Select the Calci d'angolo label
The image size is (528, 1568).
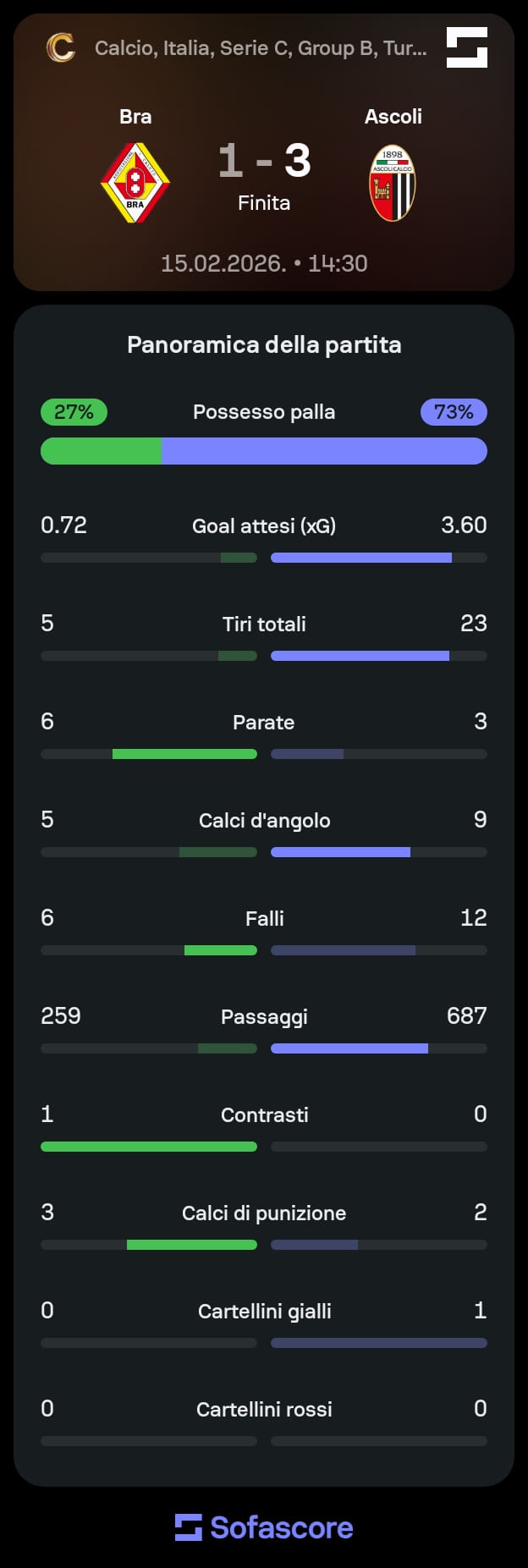click(x=264, y=820)
